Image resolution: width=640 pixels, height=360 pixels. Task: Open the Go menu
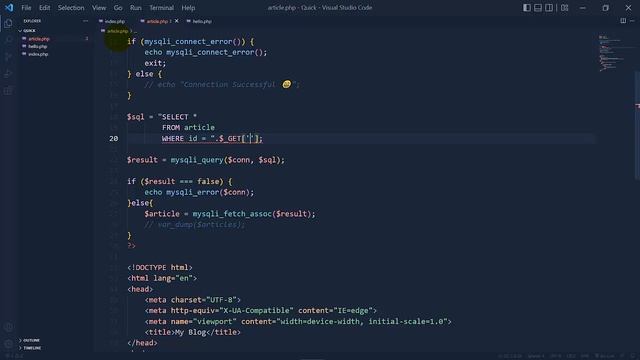pyautogui.click(x=118, y=8)
